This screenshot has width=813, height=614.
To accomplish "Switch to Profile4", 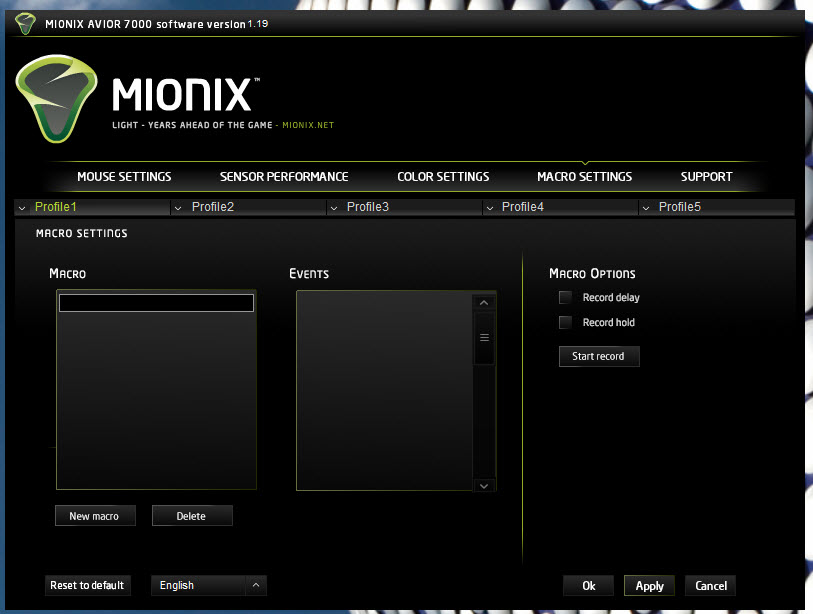I will point(523,207).
